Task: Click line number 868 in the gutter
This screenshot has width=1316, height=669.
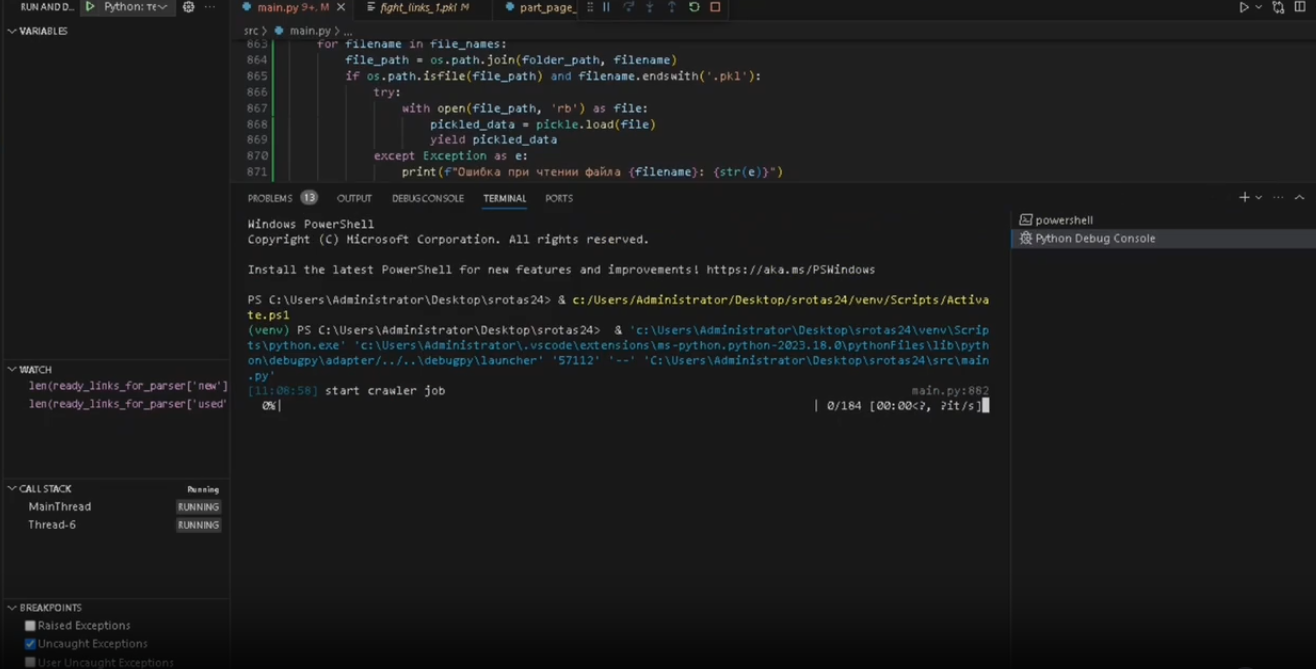Action: click(x=256, y=125)
